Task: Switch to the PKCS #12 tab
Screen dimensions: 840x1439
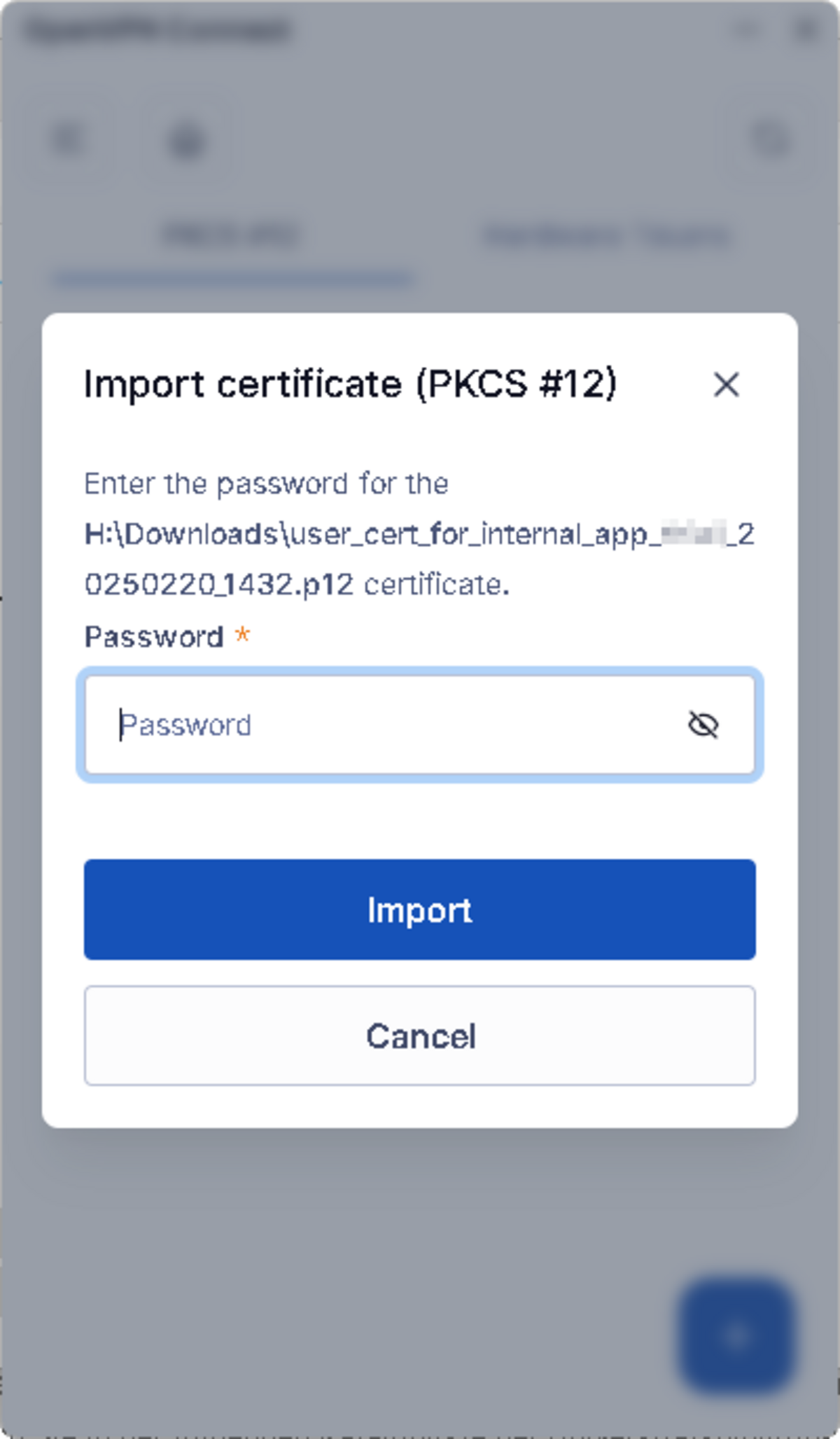Action: (231, 235)
